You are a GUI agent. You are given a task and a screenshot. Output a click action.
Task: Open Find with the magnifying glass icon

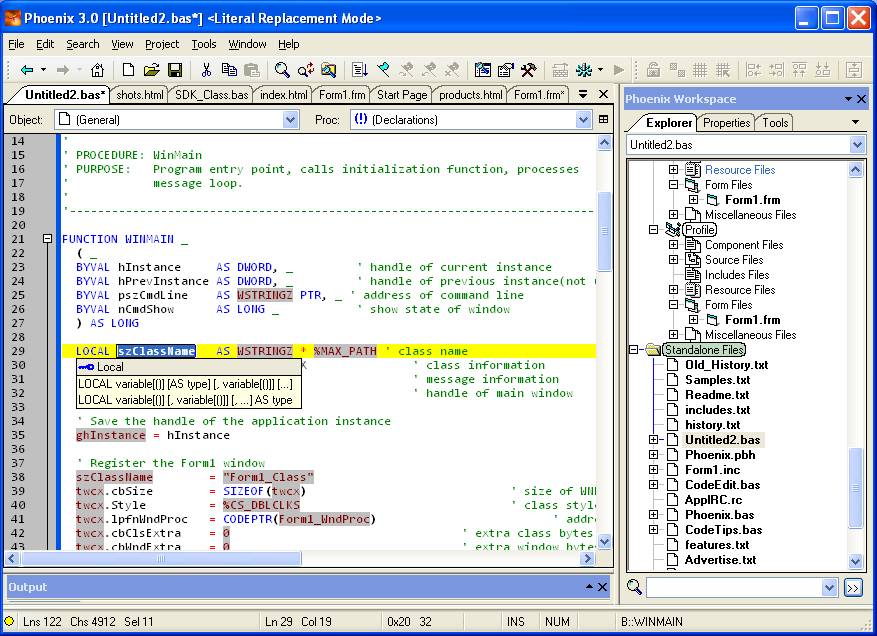click(282, 70)
